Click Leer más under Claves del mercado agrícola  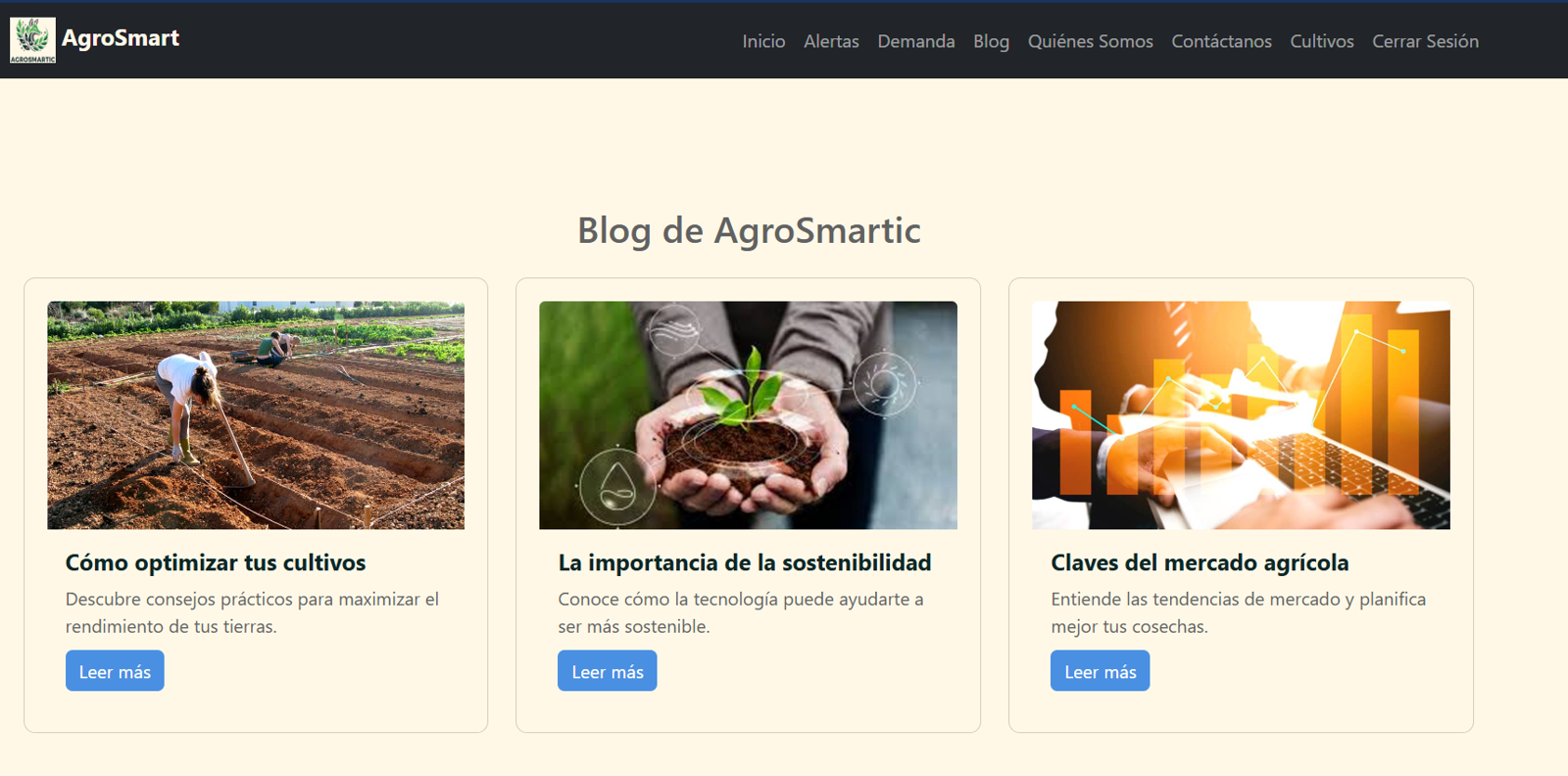pos(1100,671)
